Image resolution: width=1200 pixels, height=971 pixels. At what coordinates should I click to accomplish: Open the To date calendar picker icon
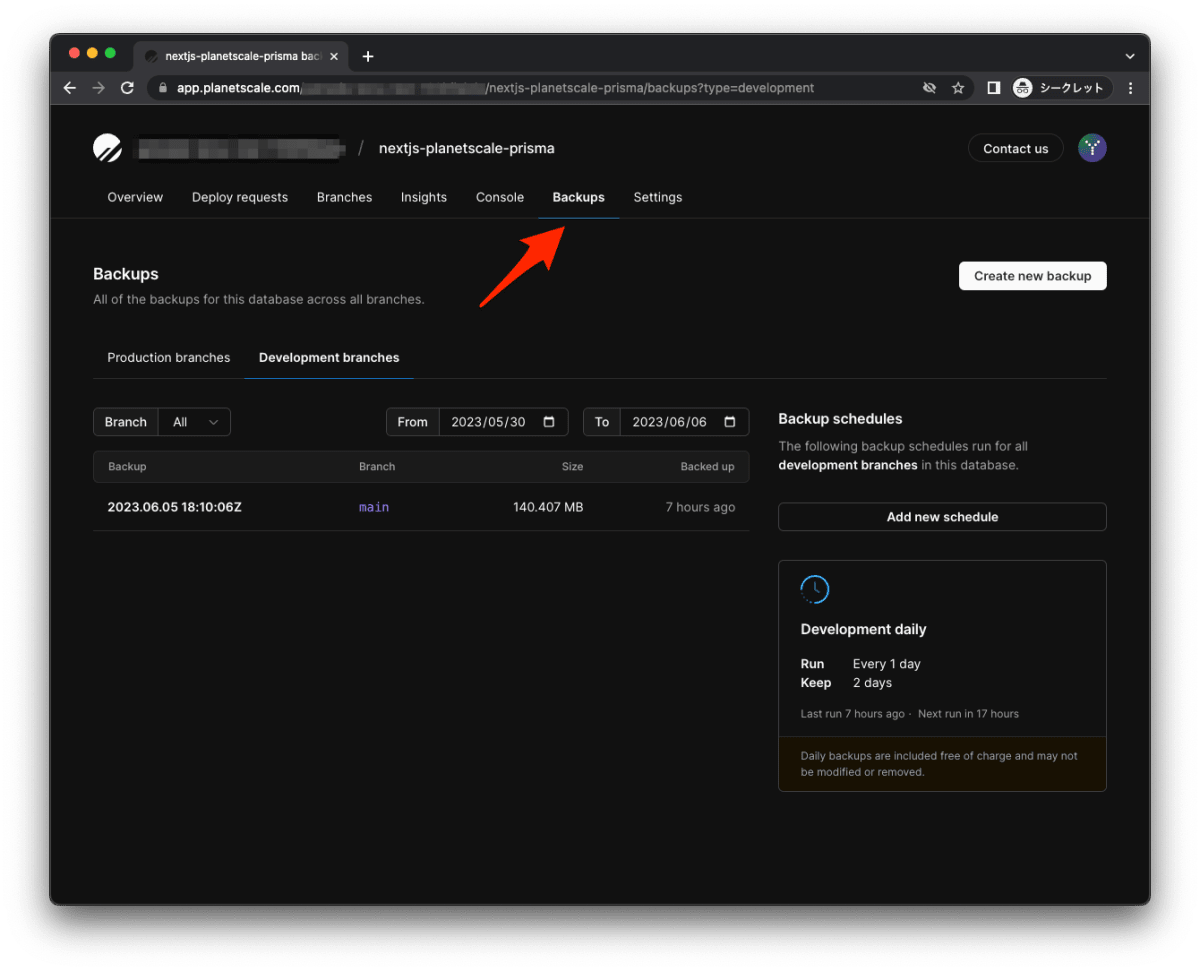(x=730, y=422)
